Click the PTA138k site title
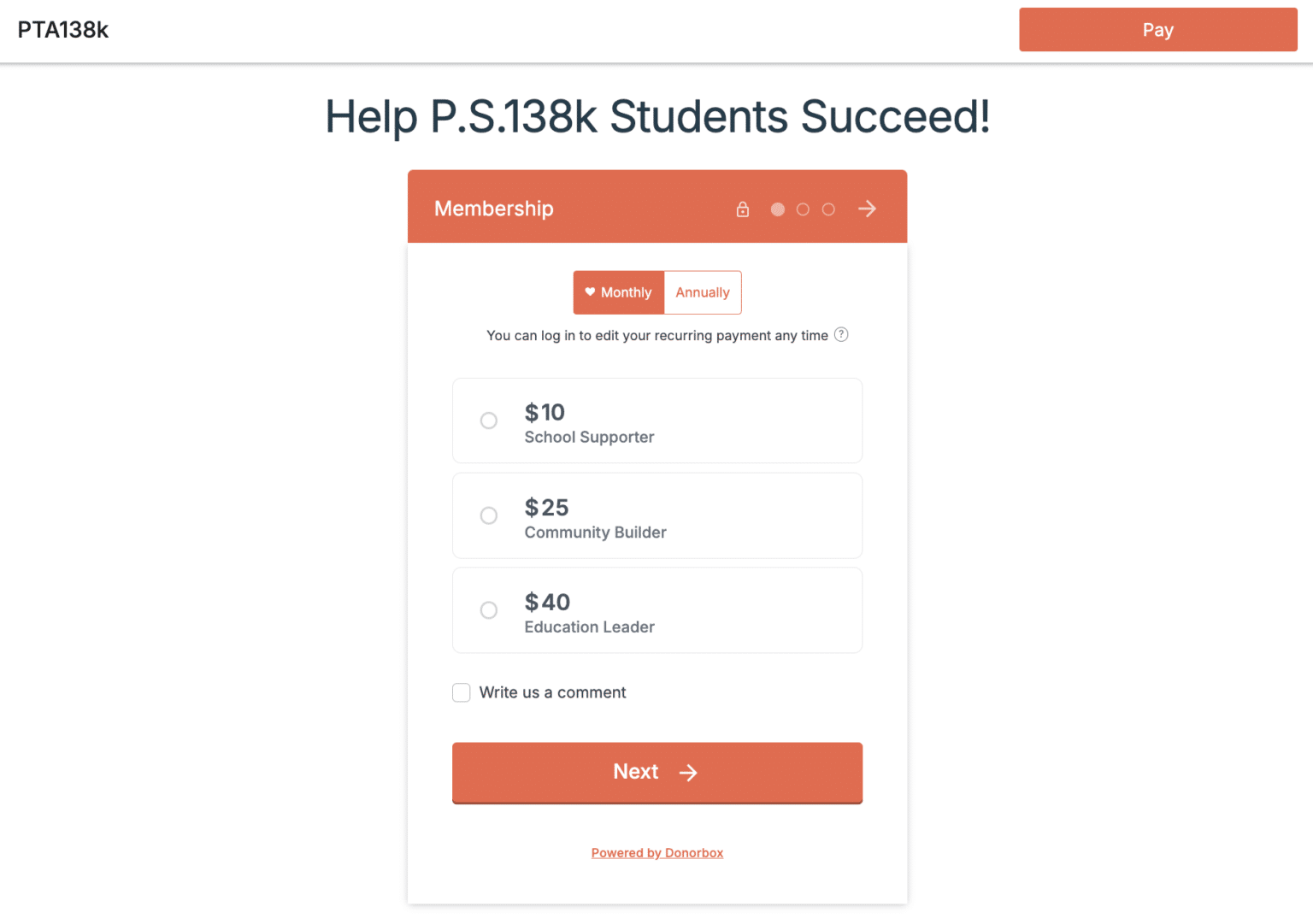Screen dimensions: 1313x924 tap(62, 29)
